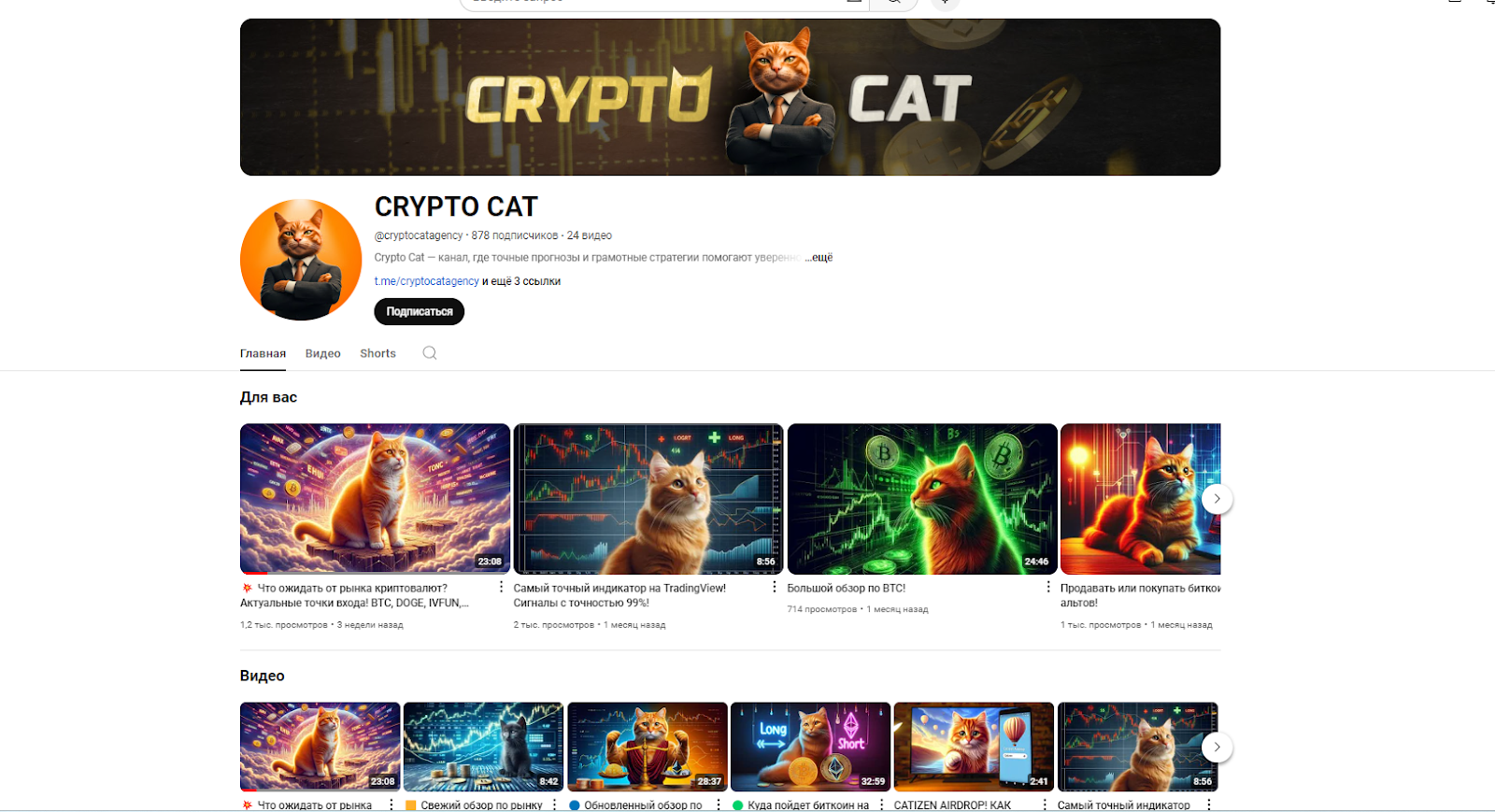Image resolution: width=1495 pixels, height=812 pixels.
Task: Show next videos in 'Для вас' carousel
Action: [x=1217, y=499]
